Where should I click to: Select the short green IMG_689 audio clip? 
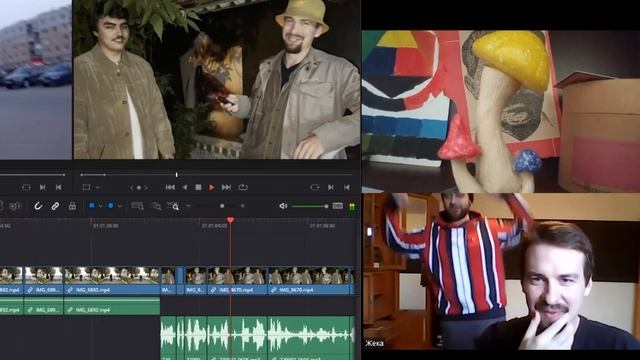point(44,307)
